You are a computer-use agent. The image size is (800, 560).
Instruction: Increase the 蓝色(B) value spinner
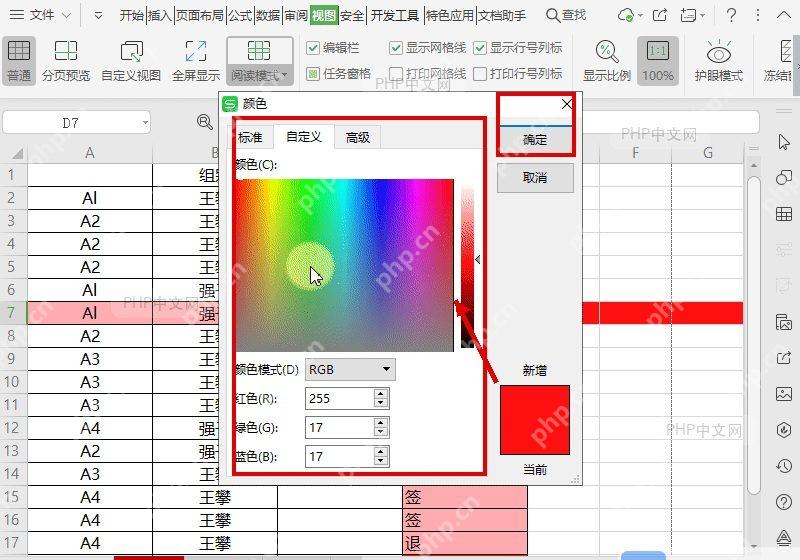[x=381, y=451]
